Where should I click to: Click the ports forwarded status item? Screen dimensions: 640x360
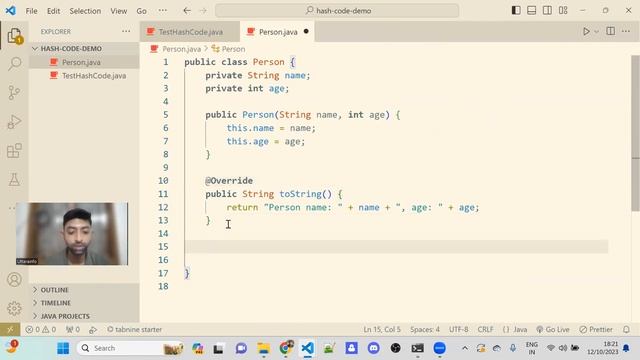coord(73,329)
